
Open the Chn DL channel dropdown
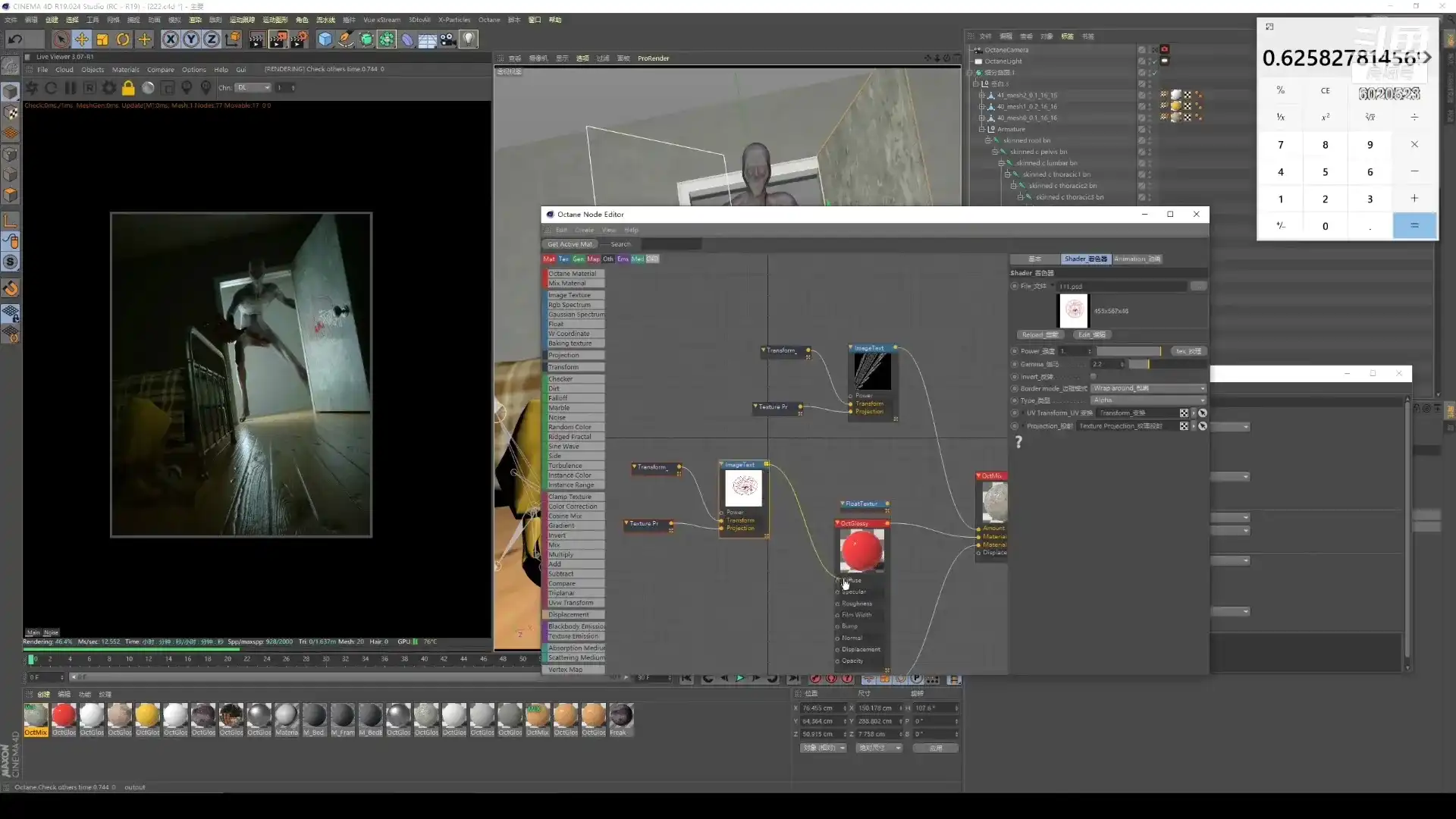click(253, 88)
